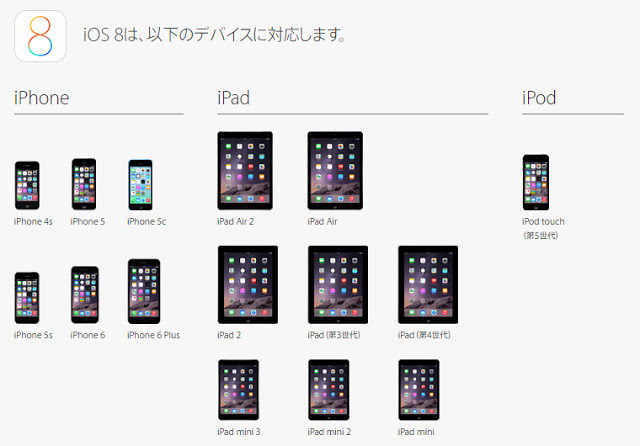Click the iPod touch (第5世代) label

click(543, 228)
